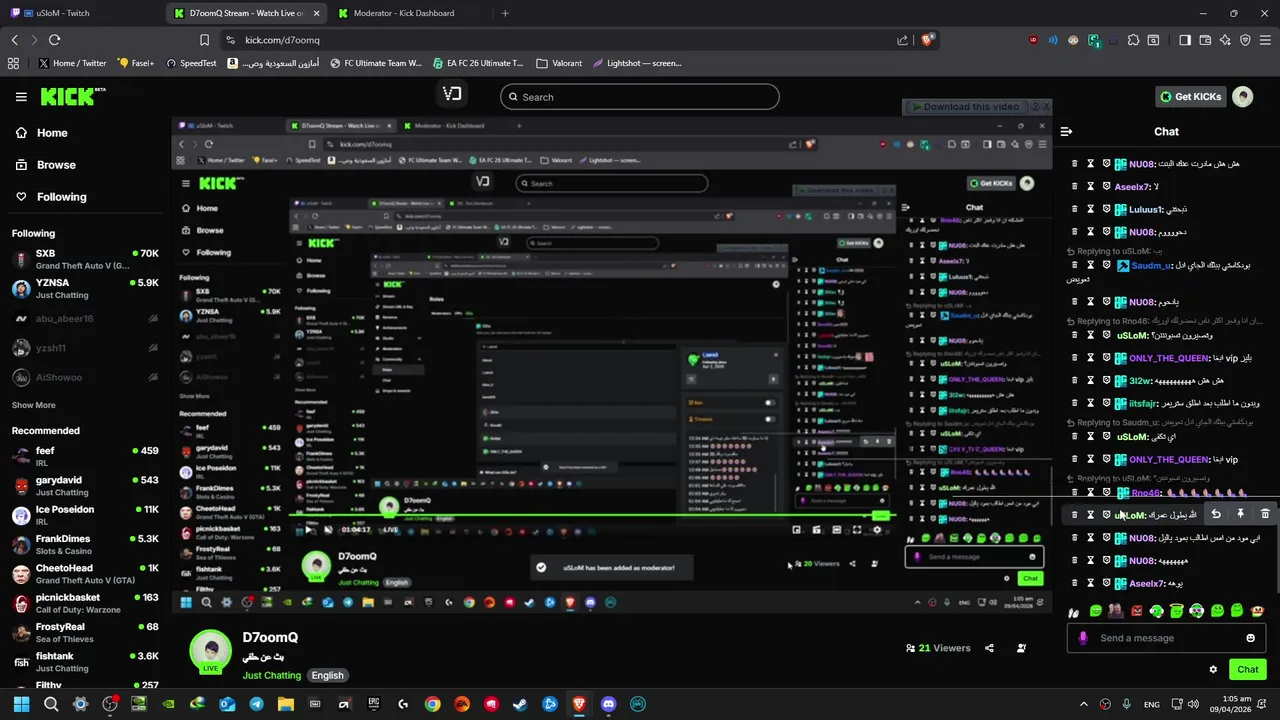
Task: Open feef recommended channel
Action: tap(85, 457)
